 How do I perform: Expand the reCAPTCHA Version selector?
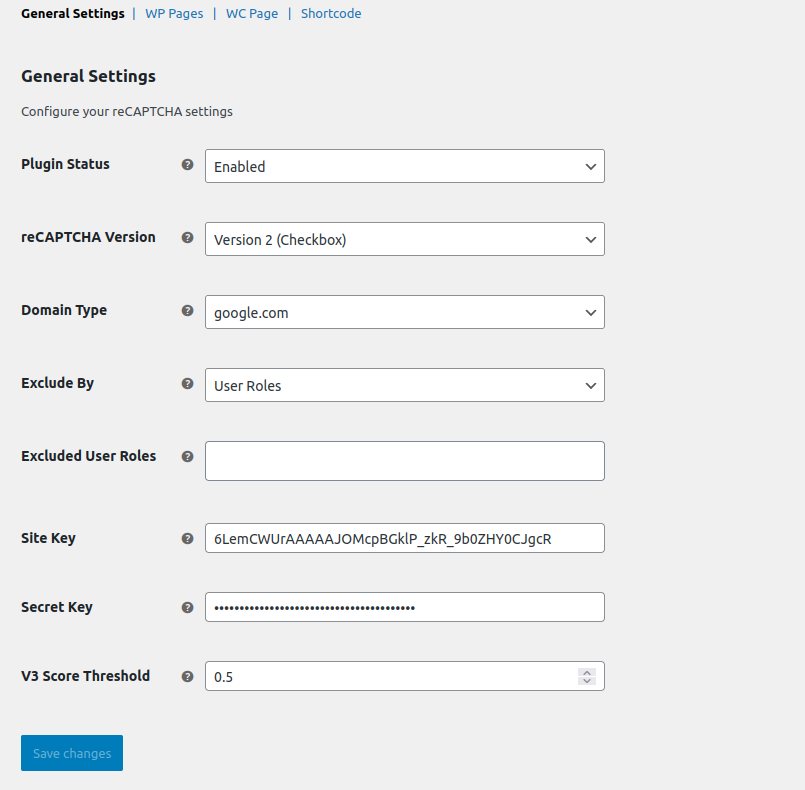(404, 239)
